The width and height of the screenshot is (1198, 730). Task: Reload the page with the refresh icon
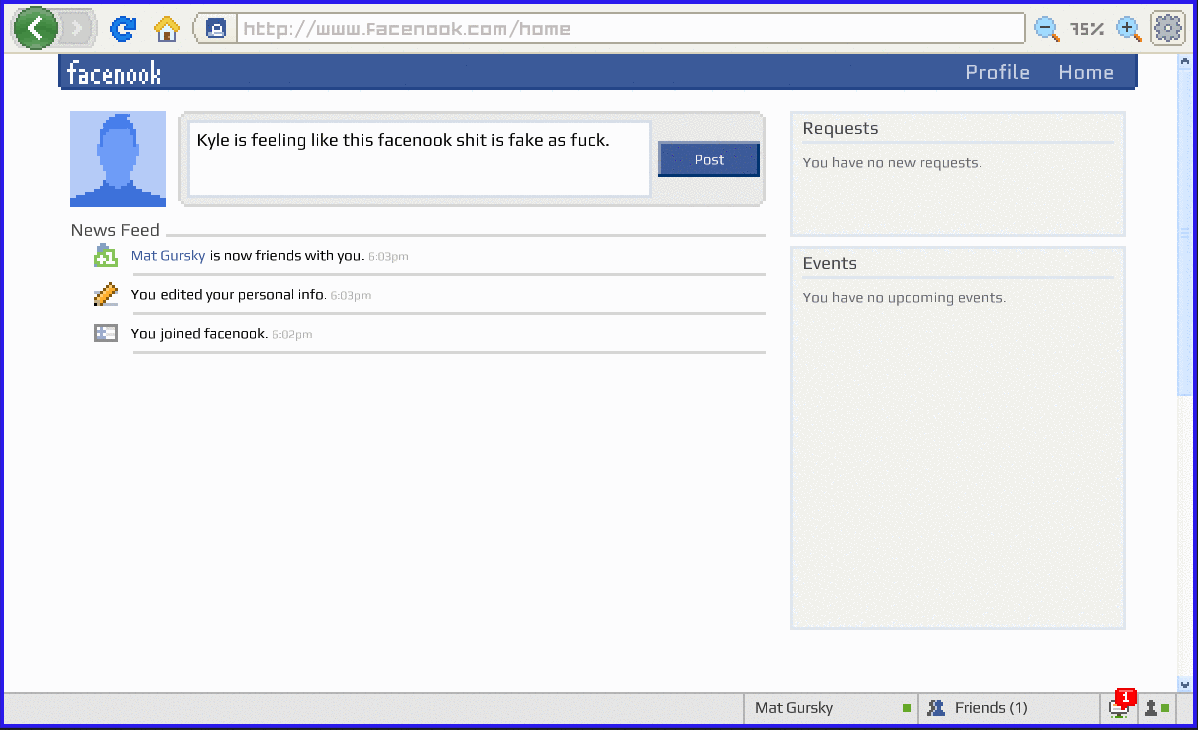click(123, 29)
